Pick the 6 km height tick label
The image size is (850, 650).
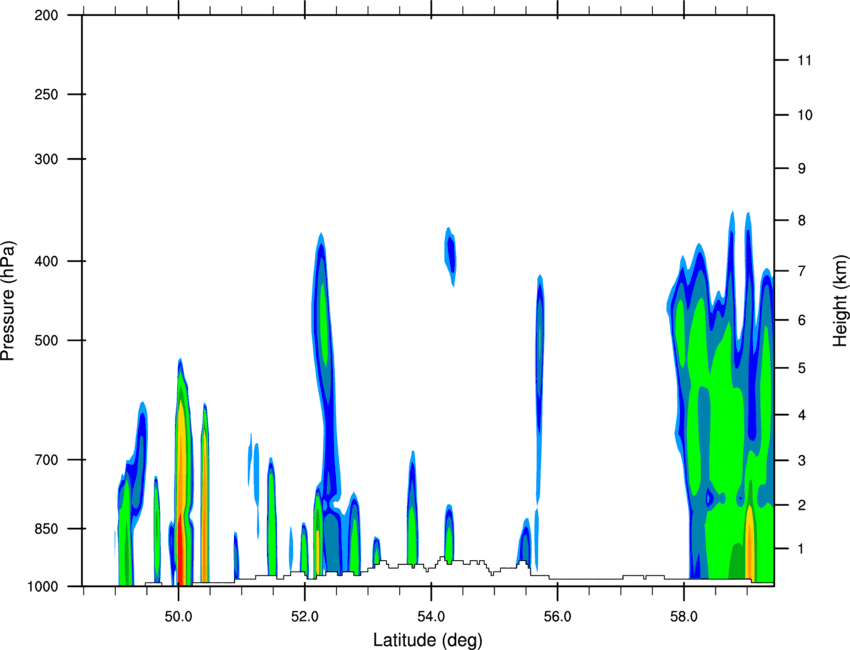802,320
